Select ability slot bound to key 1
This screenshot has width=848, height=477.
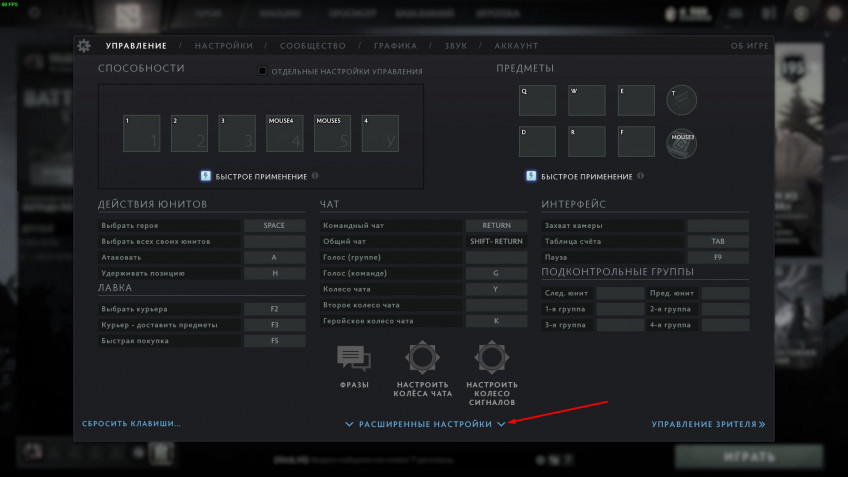tap(142, 133)
